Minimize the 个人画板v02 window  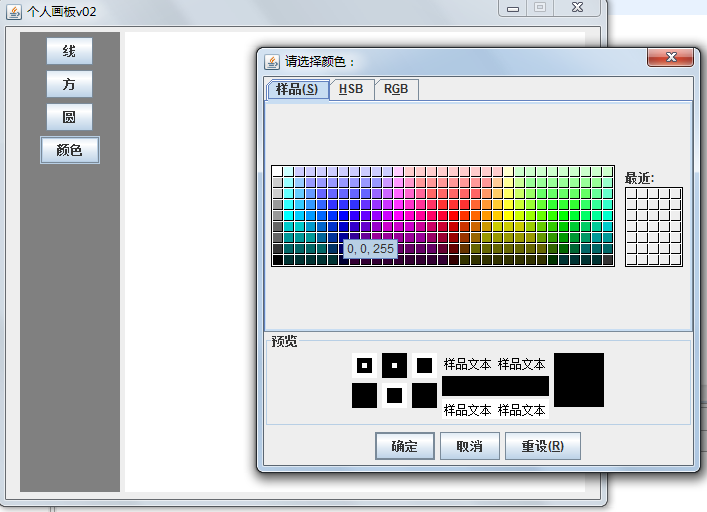point(512,8)
